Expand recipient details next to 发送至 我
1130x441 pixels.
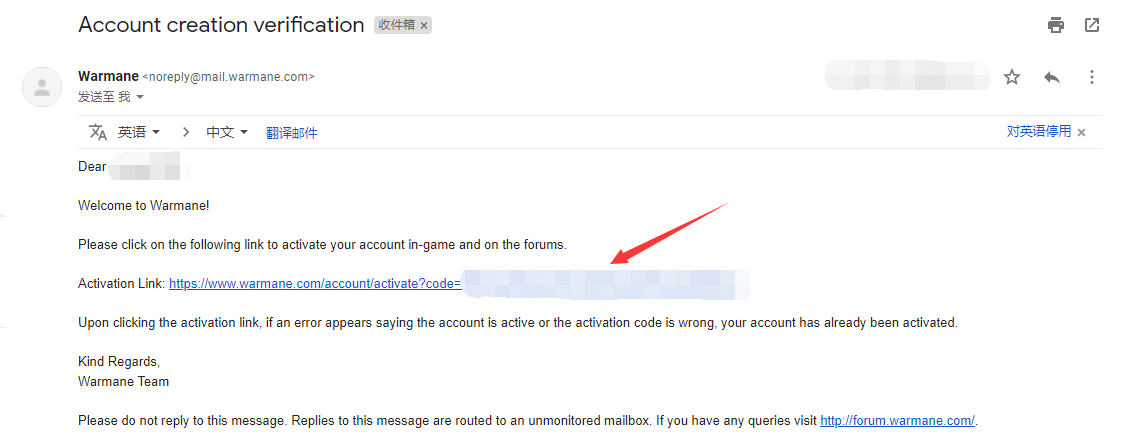click(140, 97)
